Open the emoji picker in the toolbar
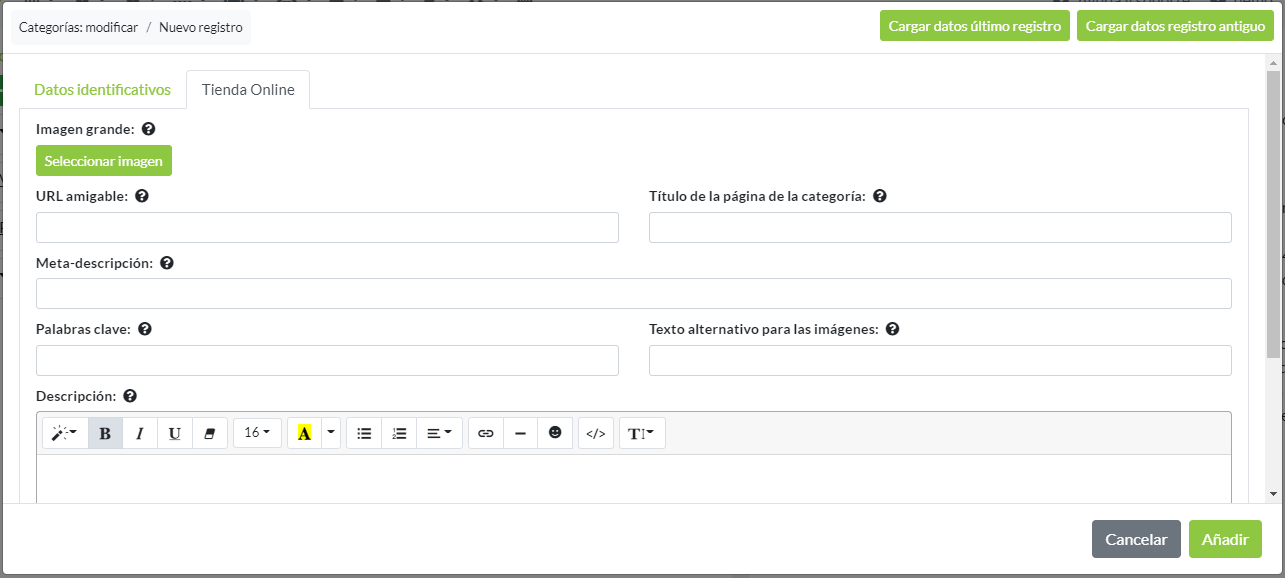Image resolution: width=1285 pixels, height=578 pixels. 555,433
